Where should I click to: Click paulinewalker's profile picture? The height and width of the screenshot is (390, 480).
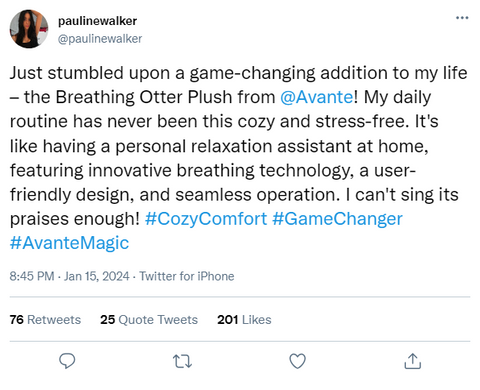pyautogui.click(x=29, y=29)
